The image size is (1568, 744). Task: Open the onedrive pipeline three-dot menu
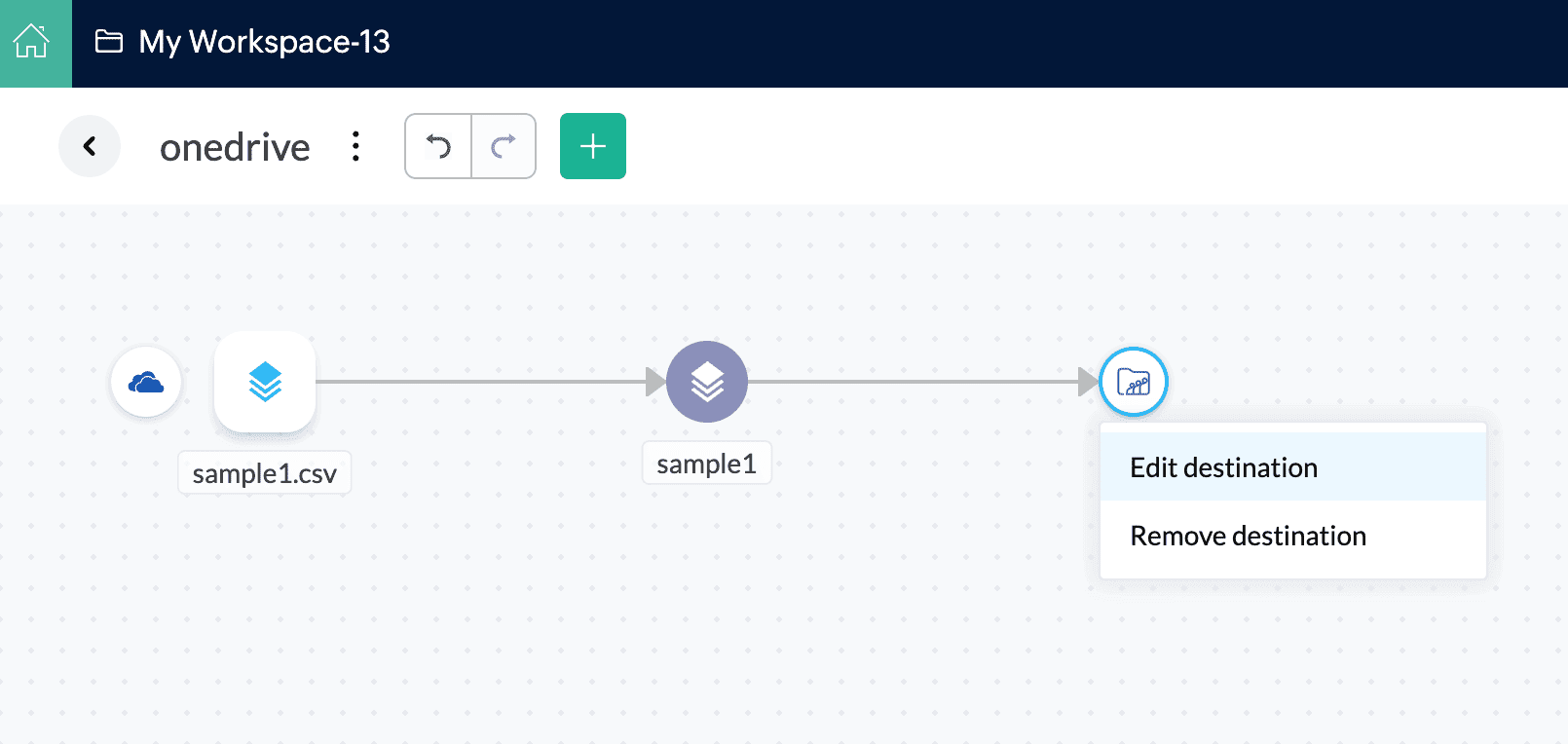coord(356,146)
